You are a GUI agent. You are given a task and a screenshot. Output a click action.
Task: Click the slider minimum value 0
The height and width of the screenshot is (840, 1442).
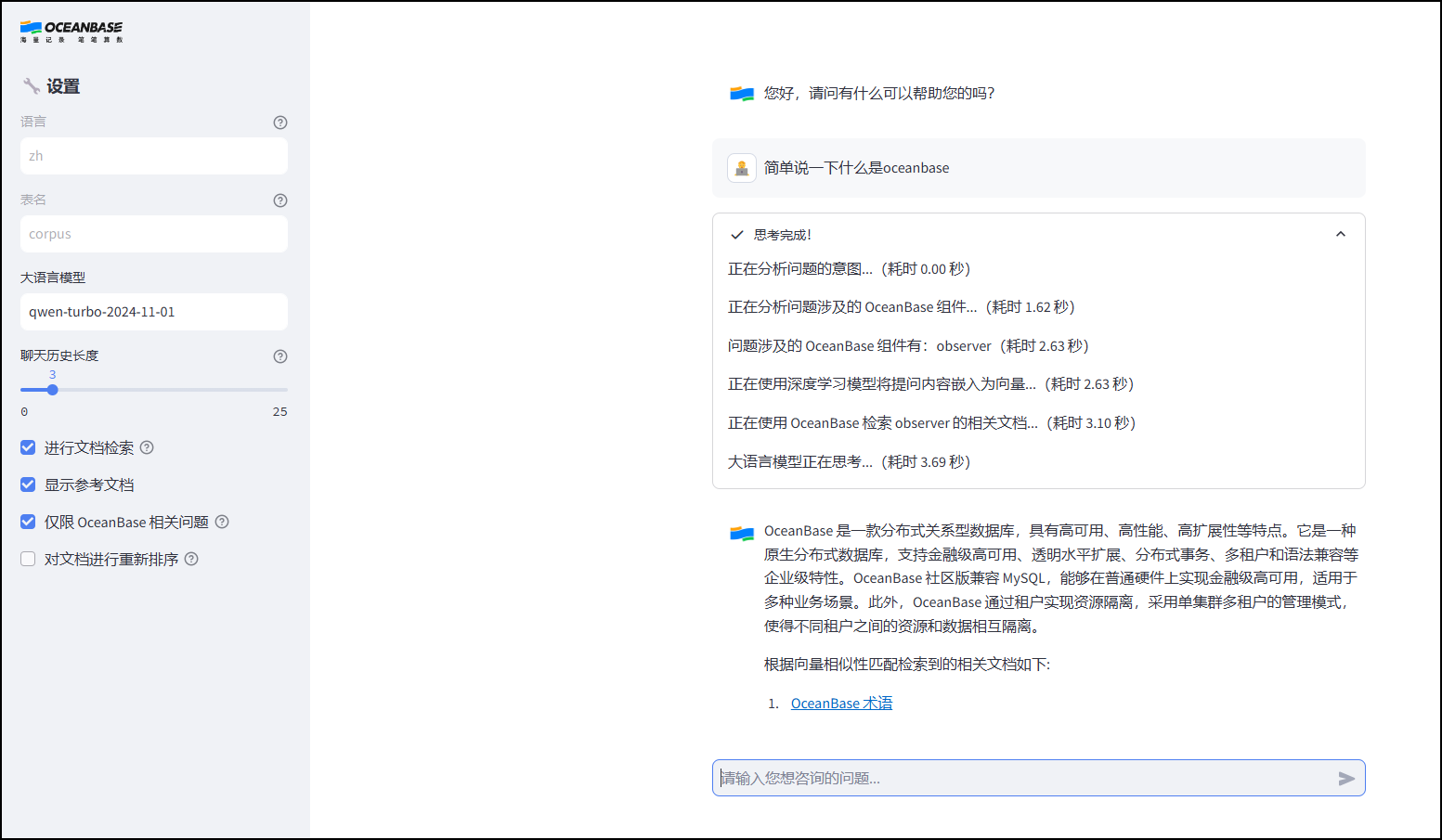pos(24,412)
